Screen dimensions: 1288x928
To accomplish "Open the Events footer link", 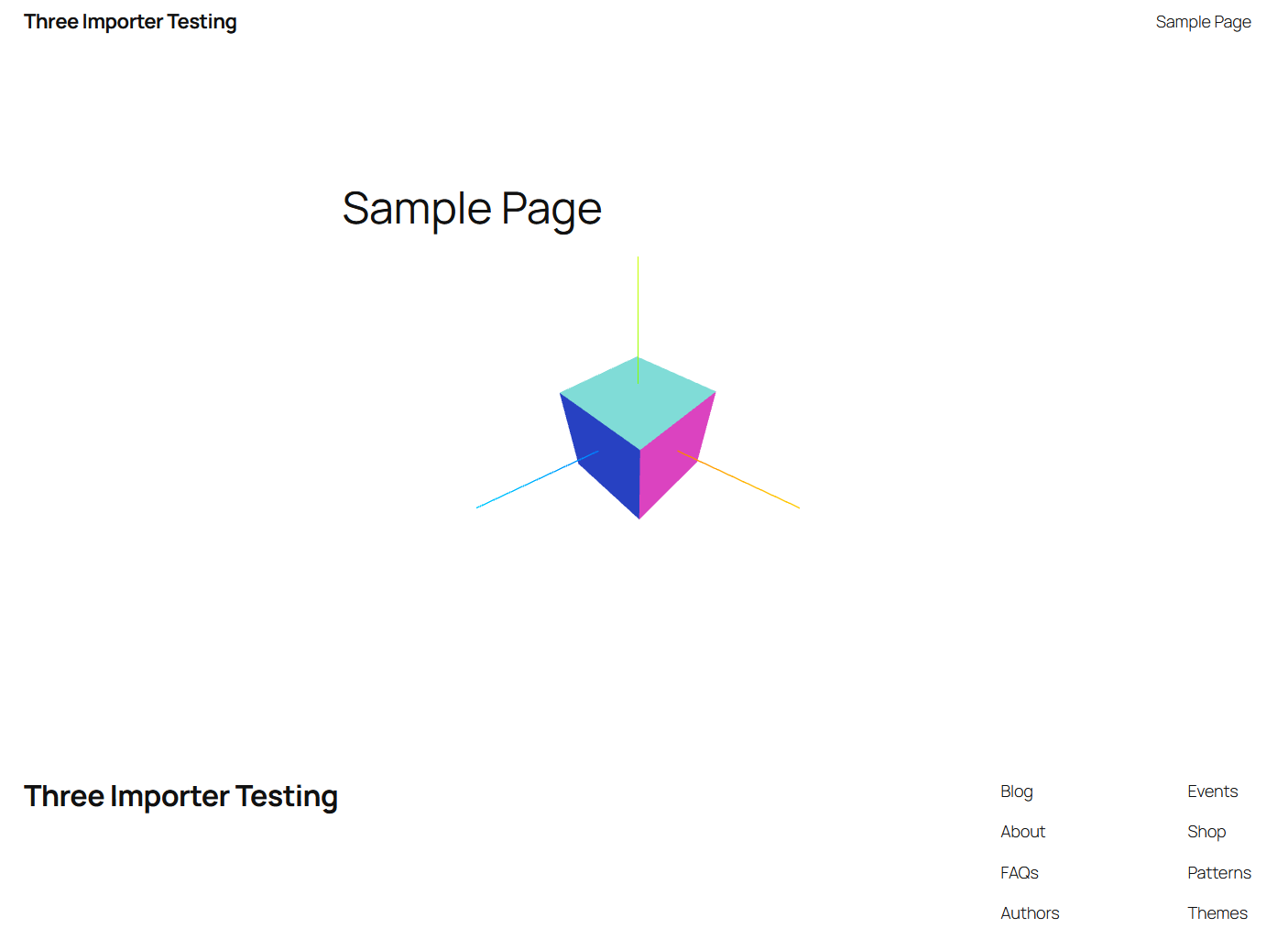I will [1212, 791].
